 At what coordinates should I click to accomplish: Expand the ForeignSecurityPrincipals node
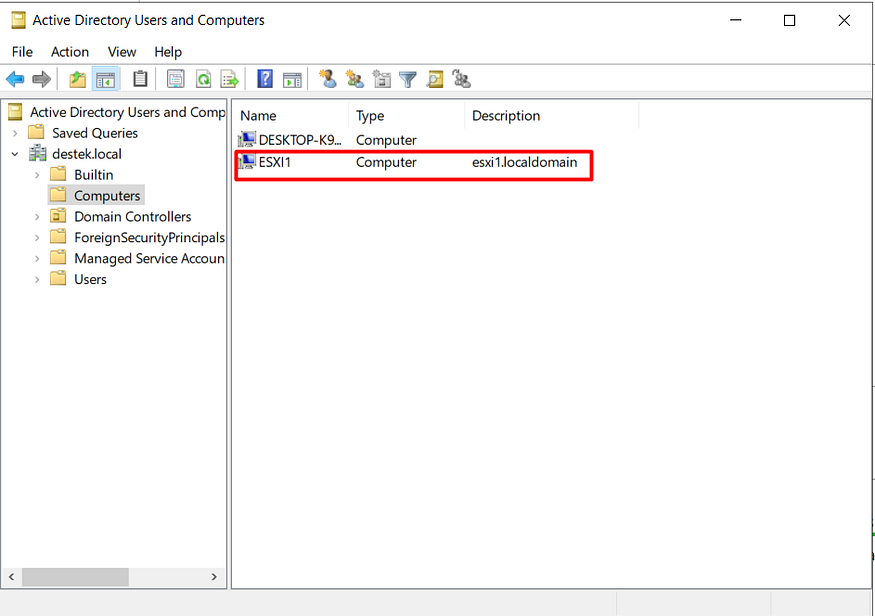[37, 238]
